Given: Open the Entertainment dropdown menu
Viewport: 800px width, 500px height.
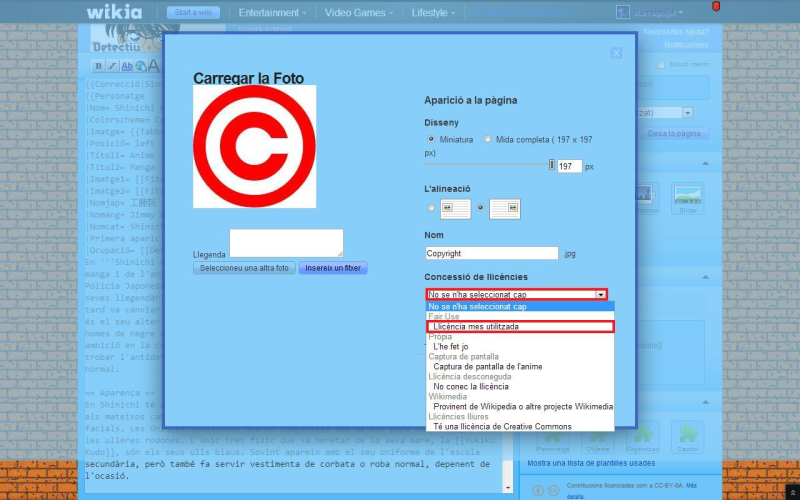Looking at the screenshot, I should (272, 13).
